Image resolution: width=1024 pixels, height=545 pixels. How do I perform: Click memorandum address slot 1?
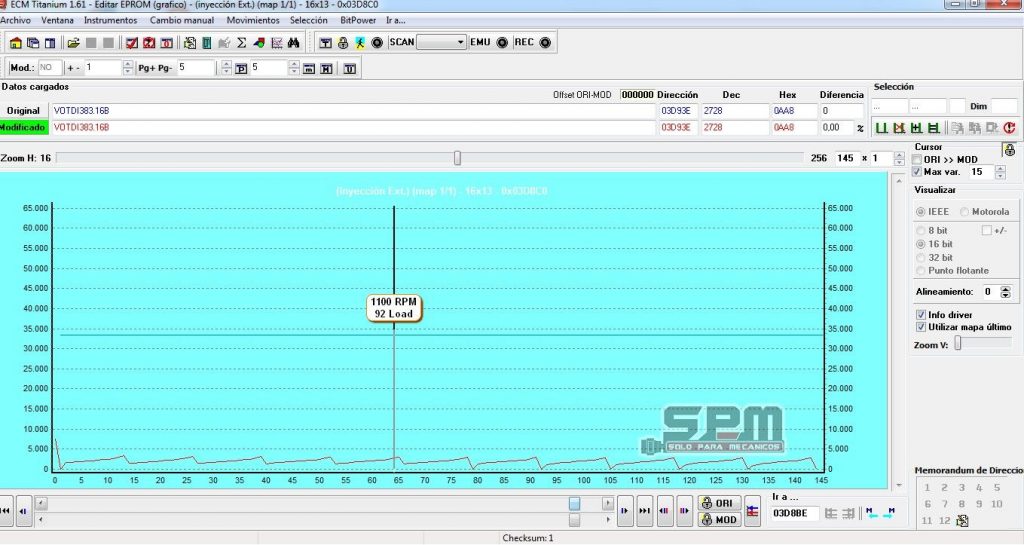pos(927,488)
